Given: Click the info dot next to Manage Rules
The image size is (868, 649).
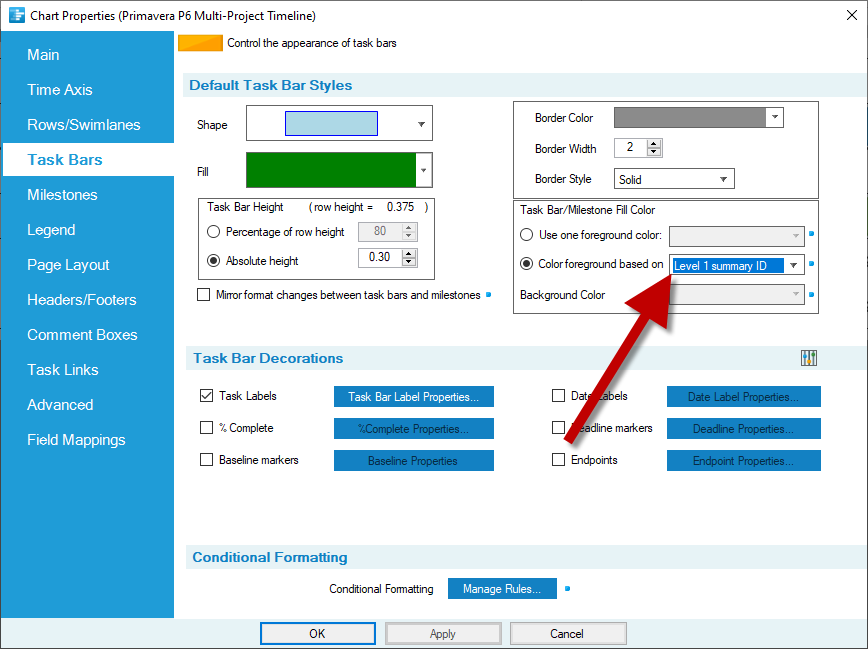Looking at the screenshot, I should [567, 588].
